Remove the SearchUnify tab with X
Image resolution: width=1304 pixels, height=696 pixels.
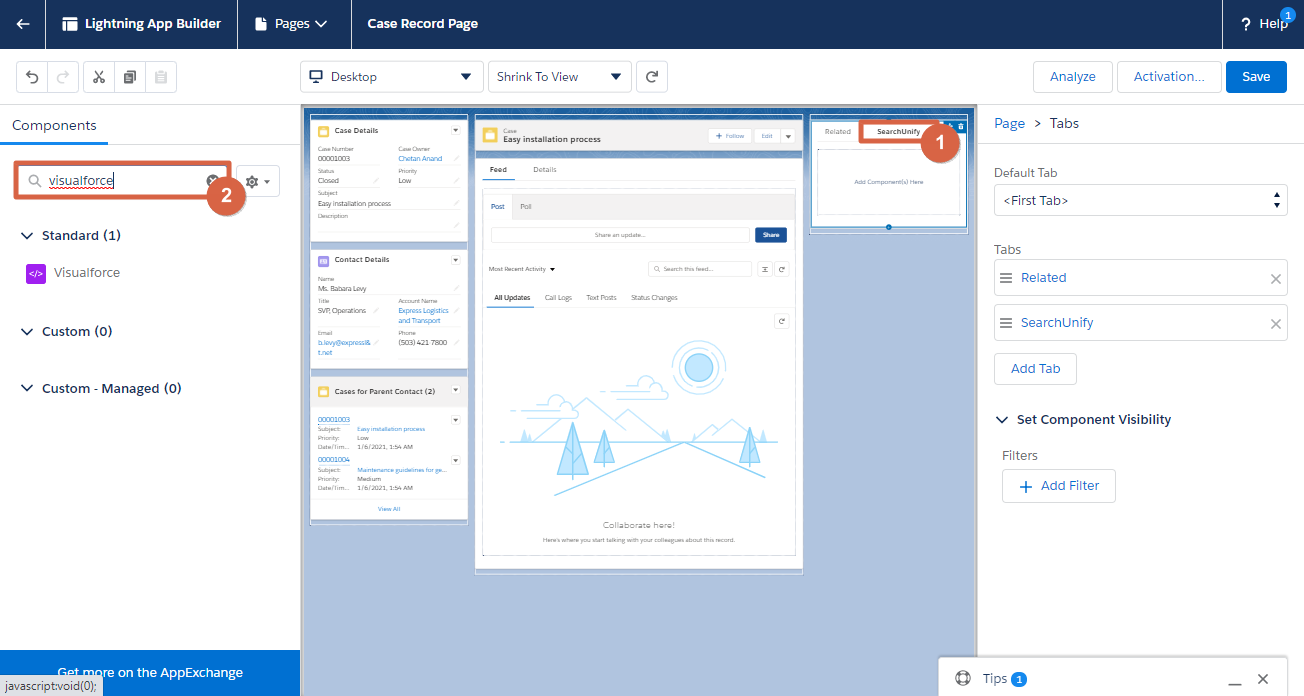[1275, 324]
